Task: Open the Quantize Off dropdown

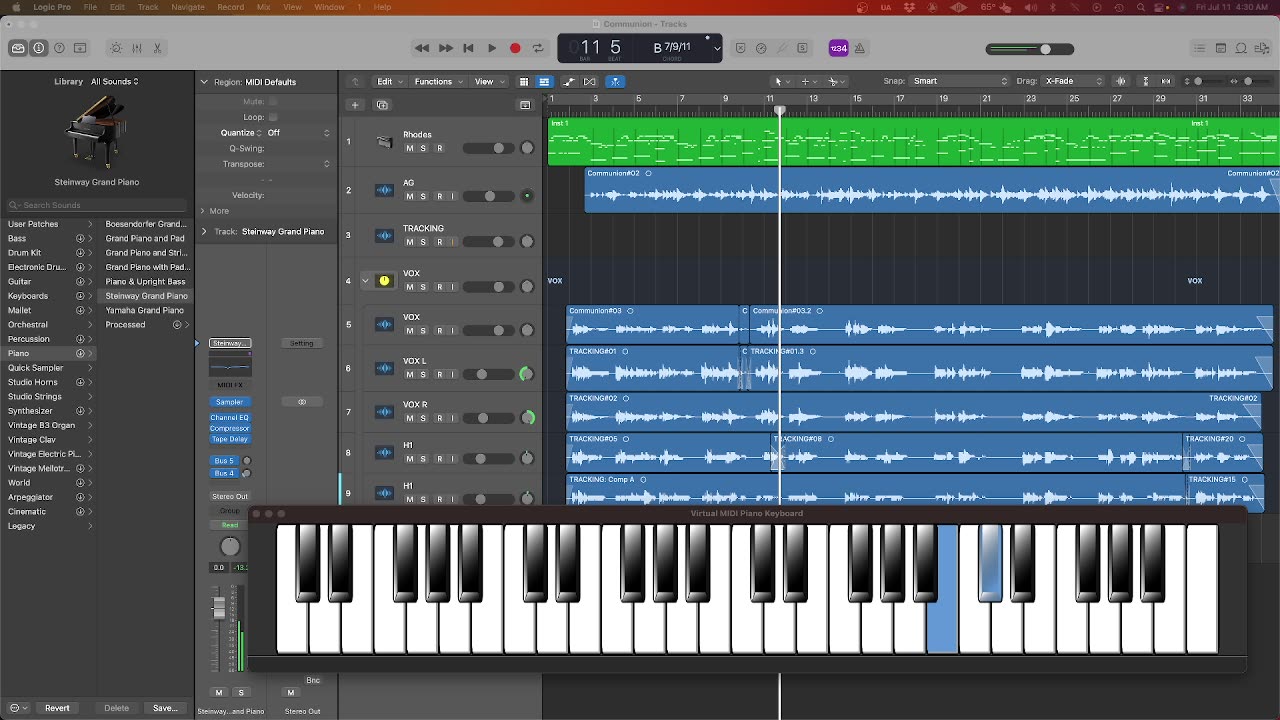Action: (x=297, y=133)
